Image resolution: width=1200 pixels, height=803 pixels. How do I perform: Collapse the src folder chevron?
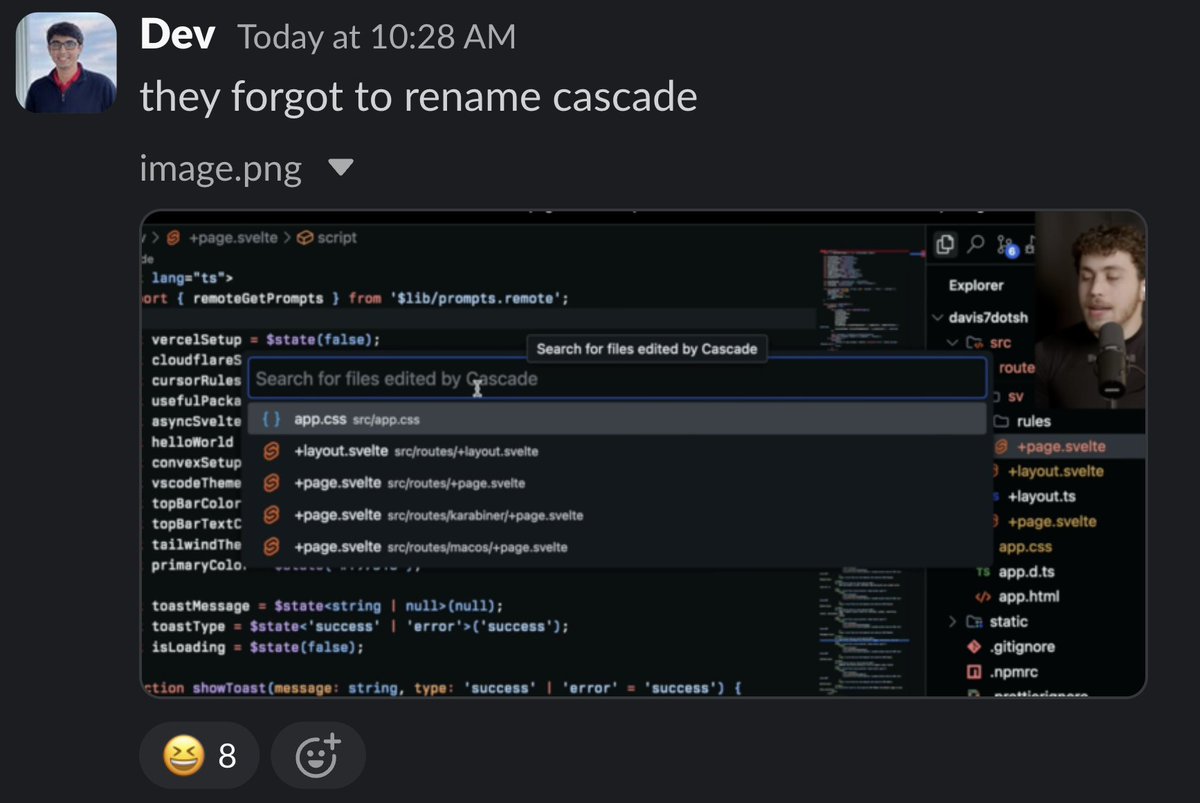(953, 343)
